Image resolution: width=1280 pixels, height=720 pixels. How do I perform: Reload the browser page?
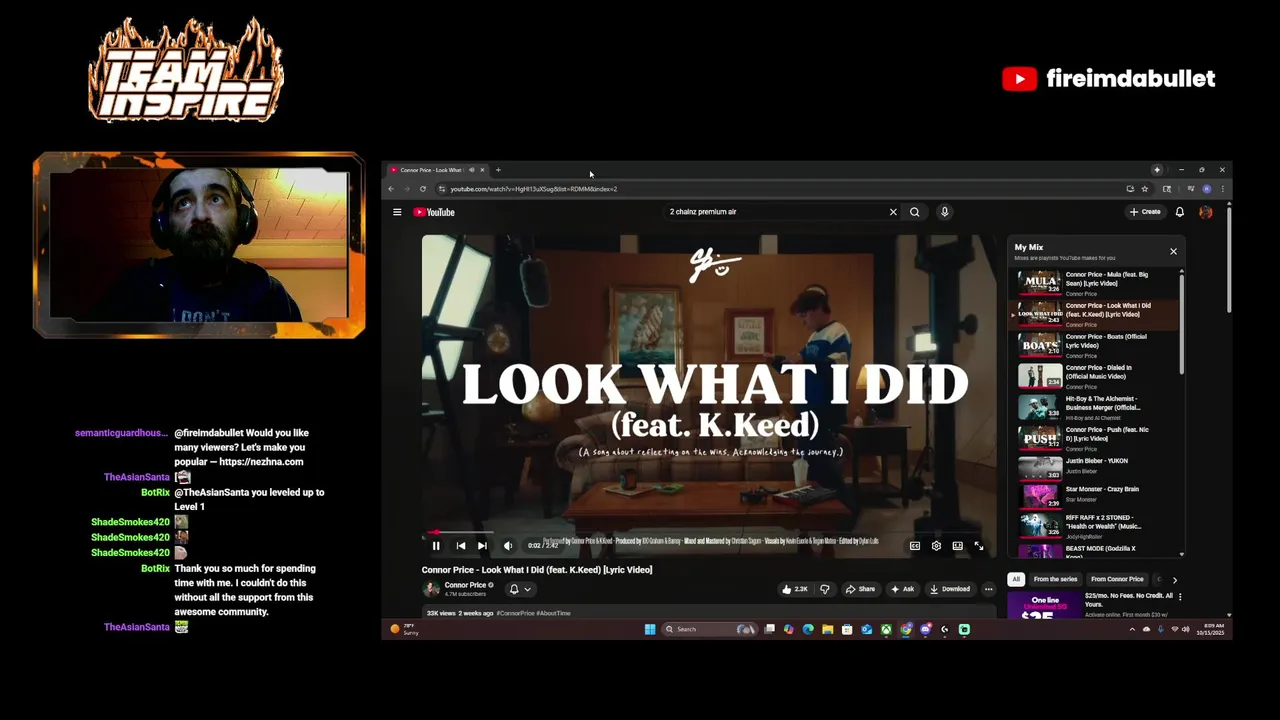[423, 189]
